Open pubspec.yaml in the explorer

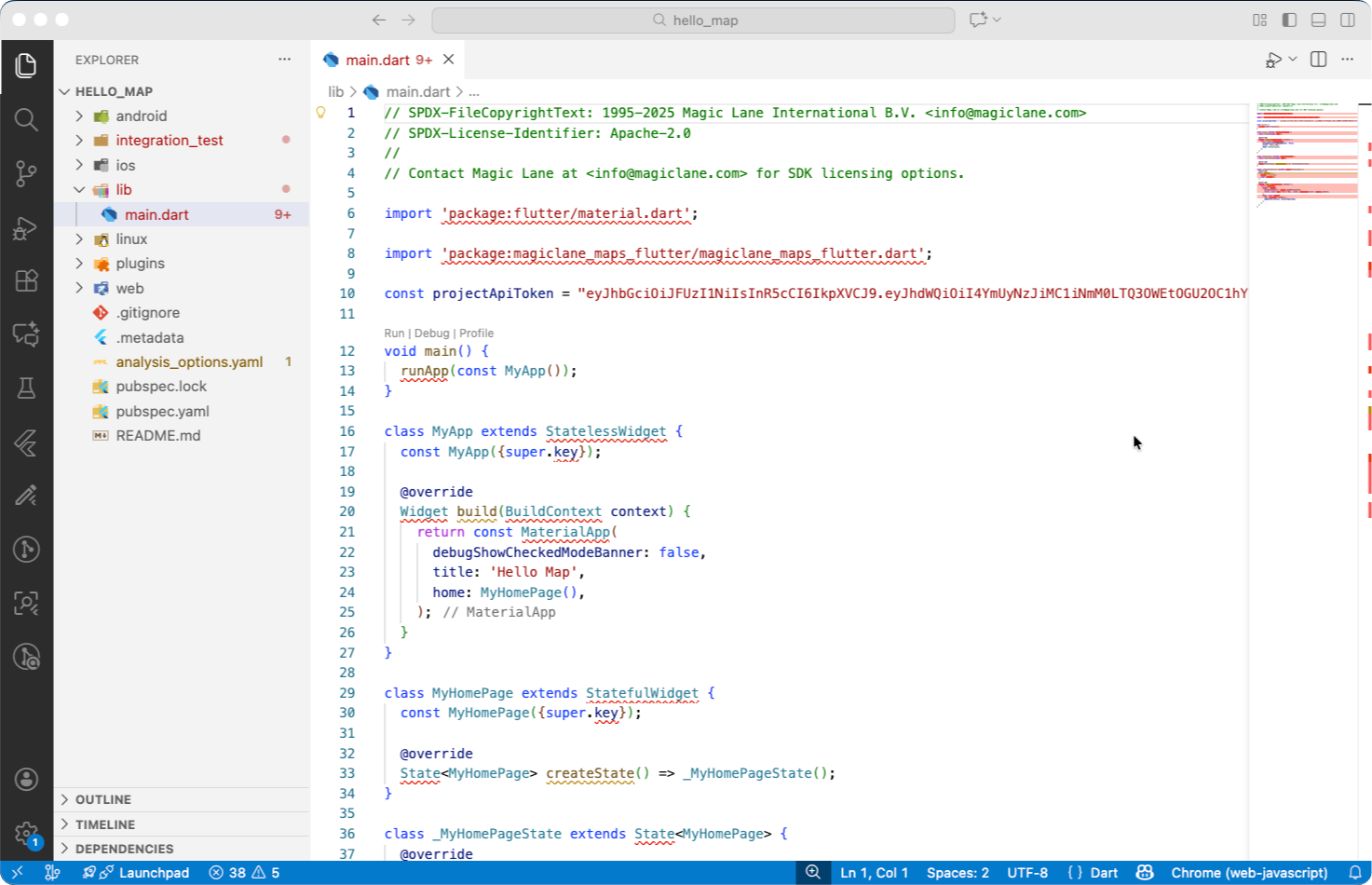point(162,411)
